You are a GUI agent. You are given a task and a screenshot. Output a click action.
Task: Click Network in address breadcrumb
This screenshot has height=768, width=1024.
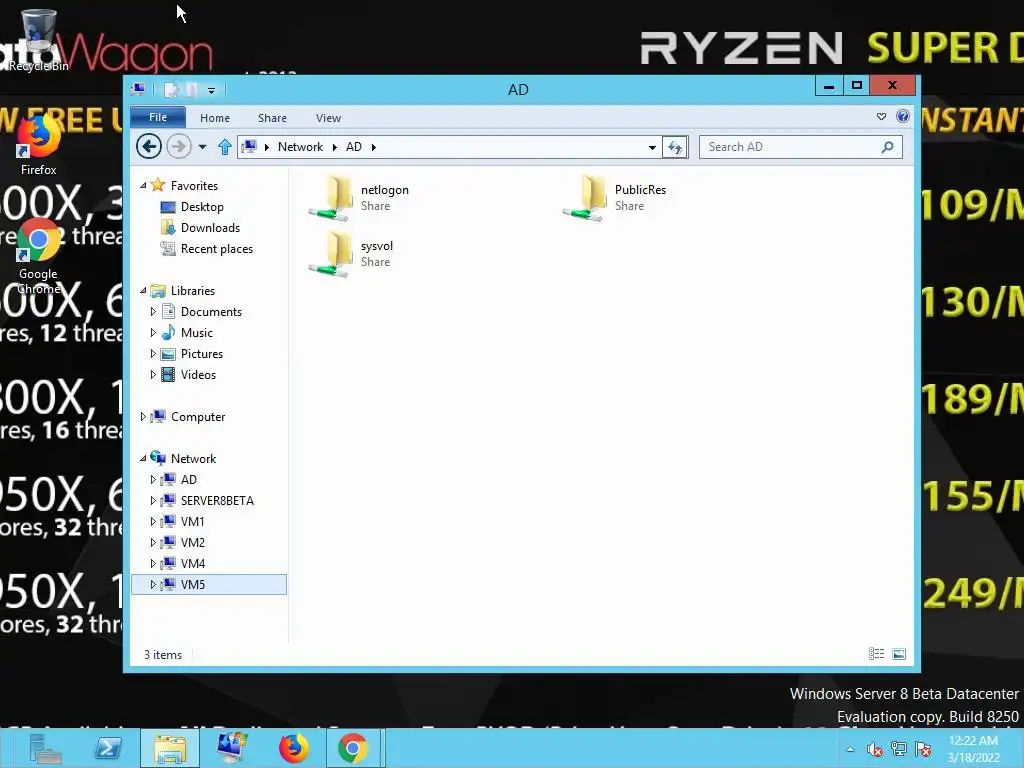[300, 147]
